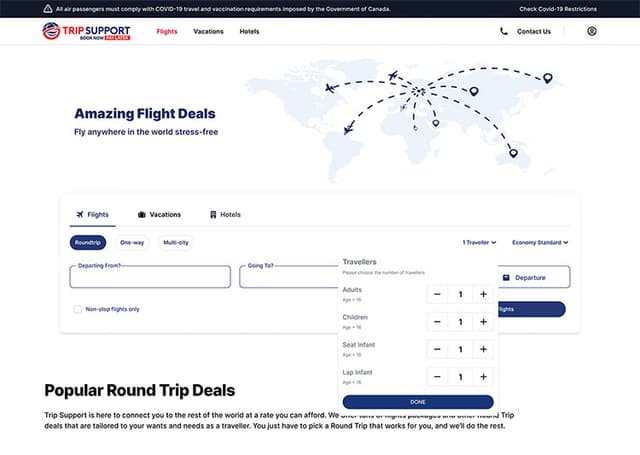The height and width of the screenshot is (455, 640).
Task: Click the search flights button
Action: [x=531, y=309]
